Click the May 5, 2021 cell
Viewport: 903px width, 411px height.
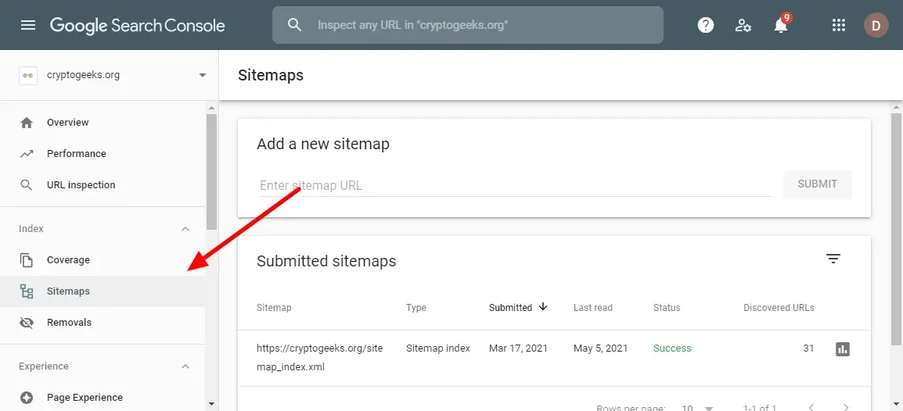coord(601,348)
